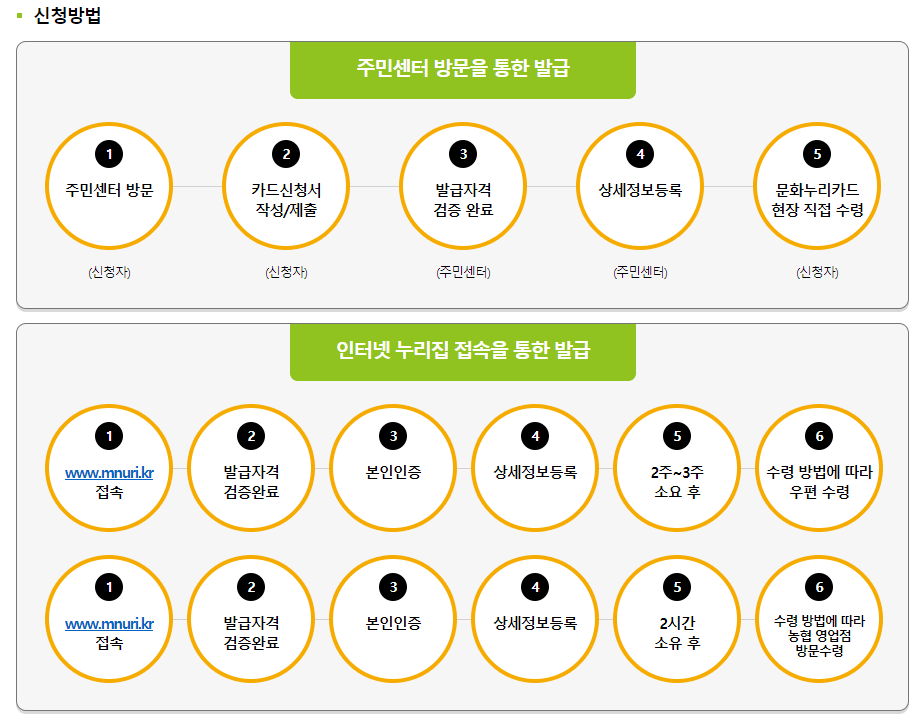Screen dimensions: 923x726
Task: Select 본인인증 step in upper online row
Action: [393, 468]
